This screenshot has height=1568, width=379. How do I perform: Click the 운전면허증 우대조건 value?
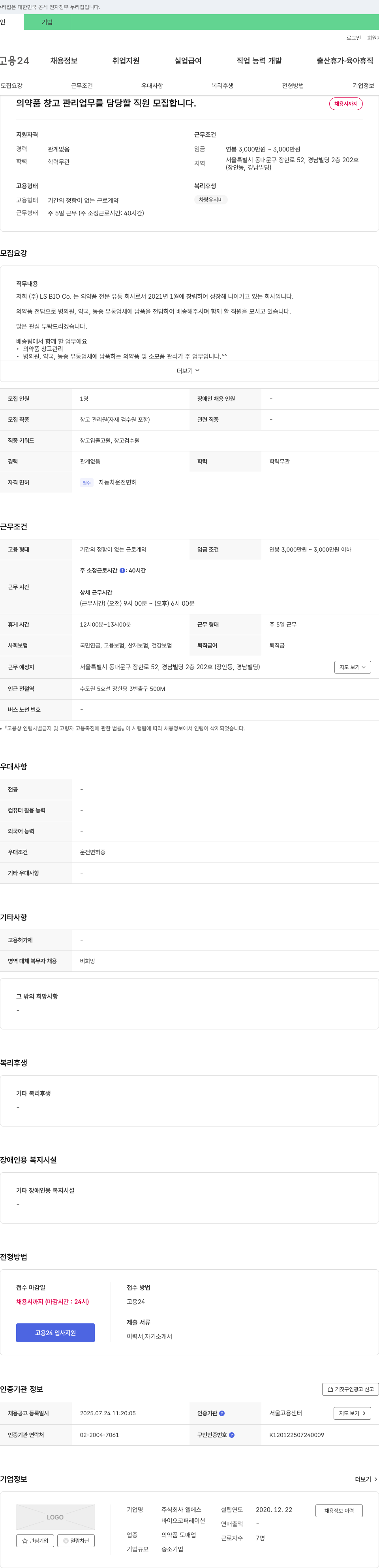coord(93,852)
